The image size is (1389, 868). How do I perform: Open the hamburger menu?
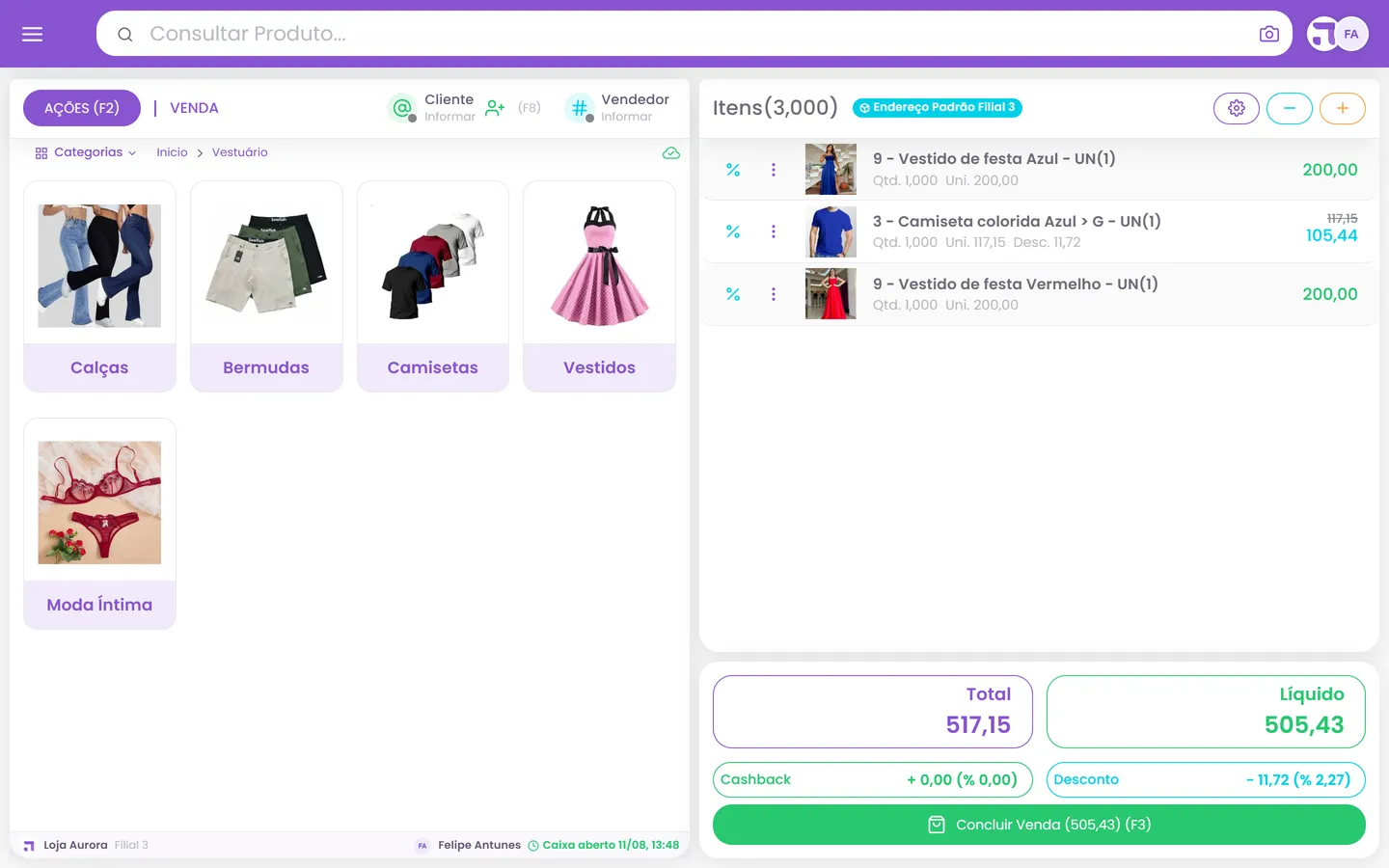[x=33, y=35]
